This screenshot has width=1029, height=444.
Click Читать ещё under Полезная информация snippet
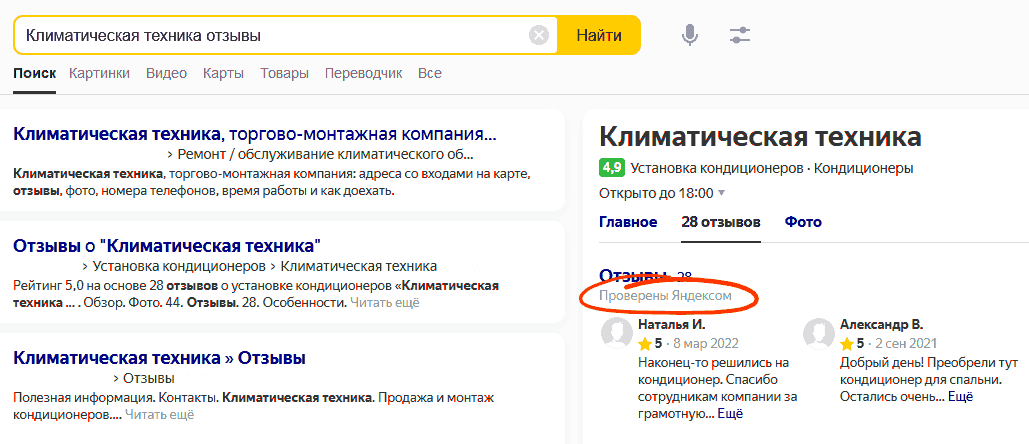click(159, 414)
